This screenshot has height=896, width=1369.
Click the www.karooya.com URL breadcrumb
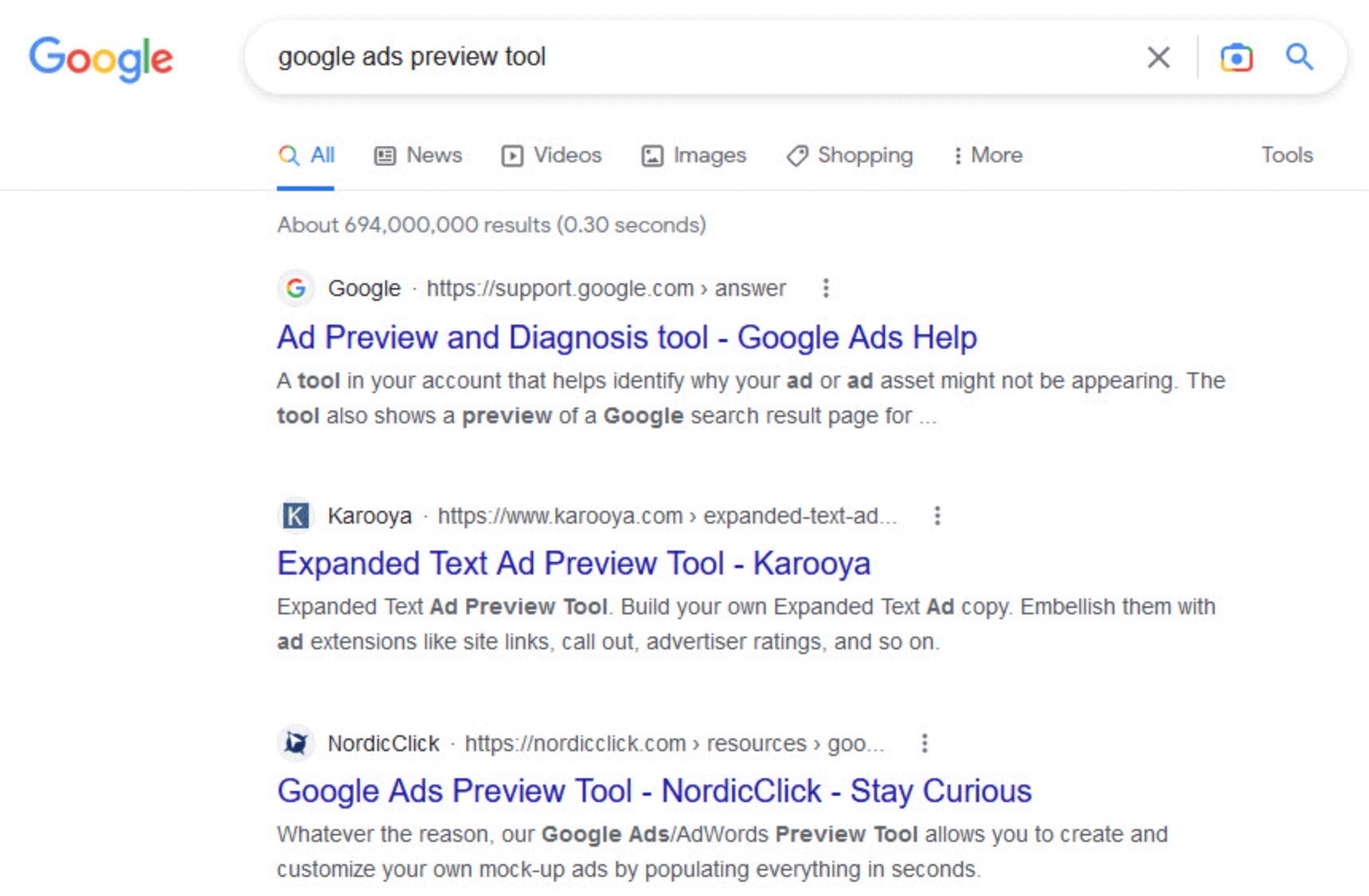667,516
